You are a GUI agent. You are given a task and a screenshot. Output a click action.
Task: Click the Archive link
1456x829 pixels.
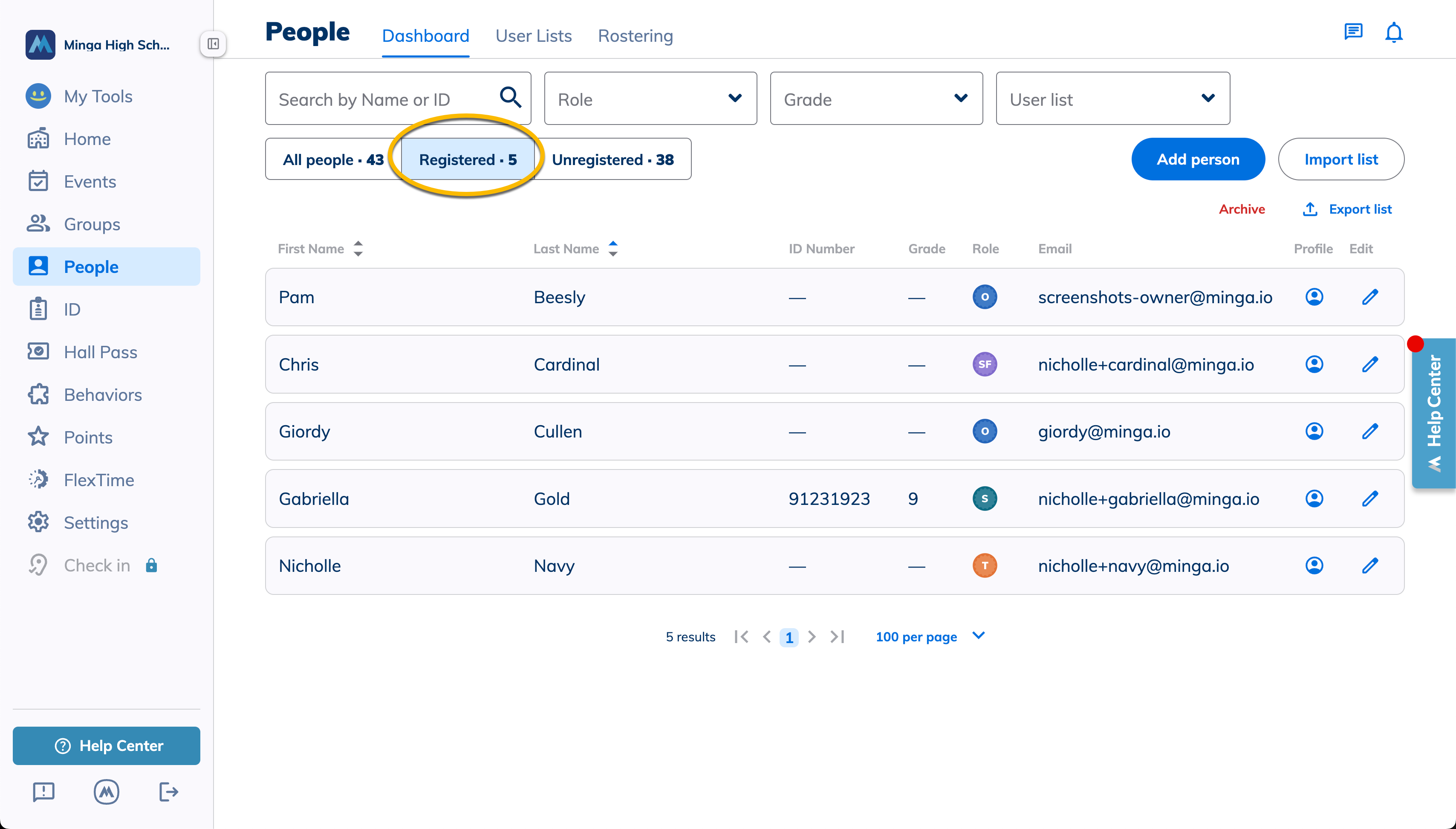coord(1242,209)
